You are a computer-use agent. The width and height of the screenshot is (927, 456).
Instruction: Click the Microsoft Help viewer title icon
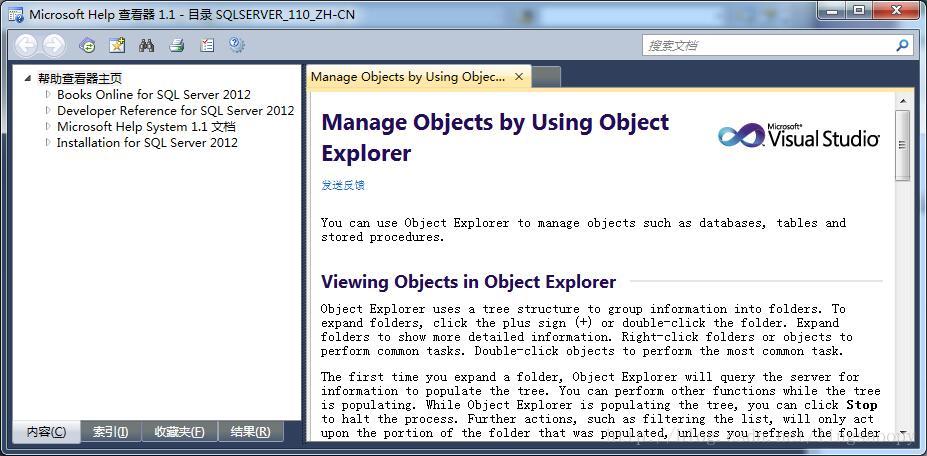click(x=16, y=14)
